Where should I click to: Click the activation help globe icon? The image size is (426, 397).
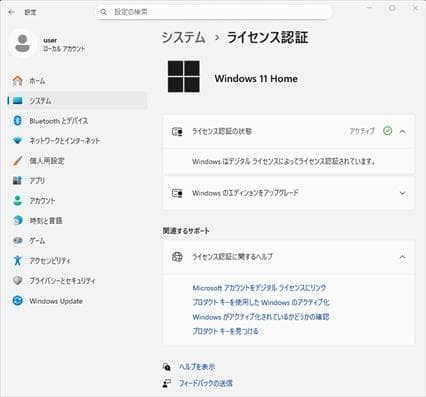pos(177,257)
